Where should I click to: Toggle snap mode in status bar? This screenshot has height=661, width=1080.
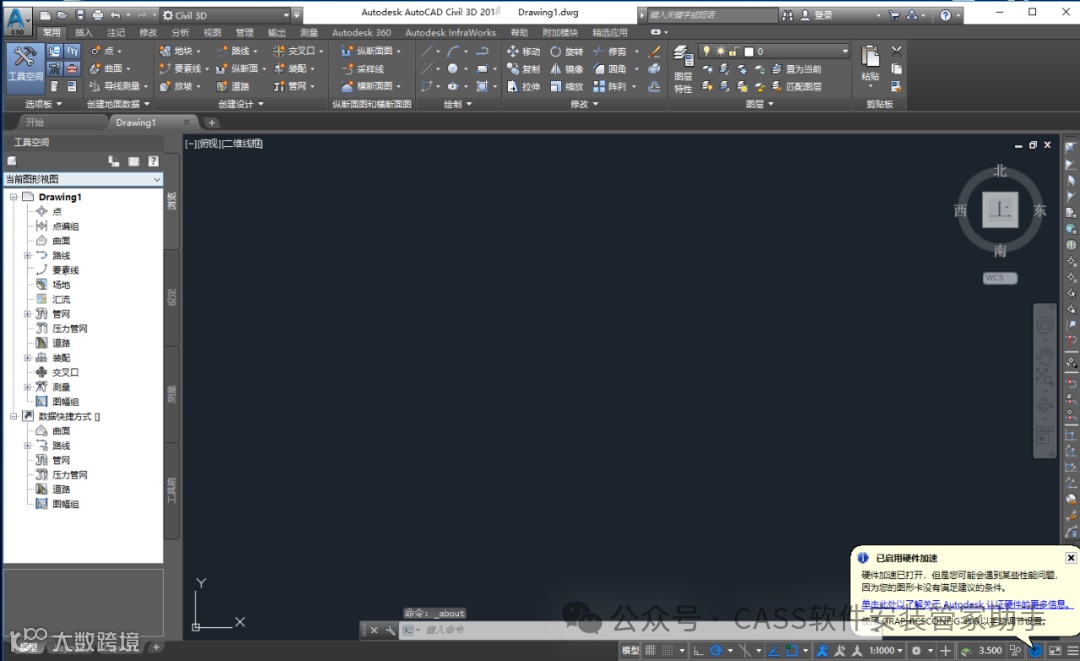[x=667, y=651]
